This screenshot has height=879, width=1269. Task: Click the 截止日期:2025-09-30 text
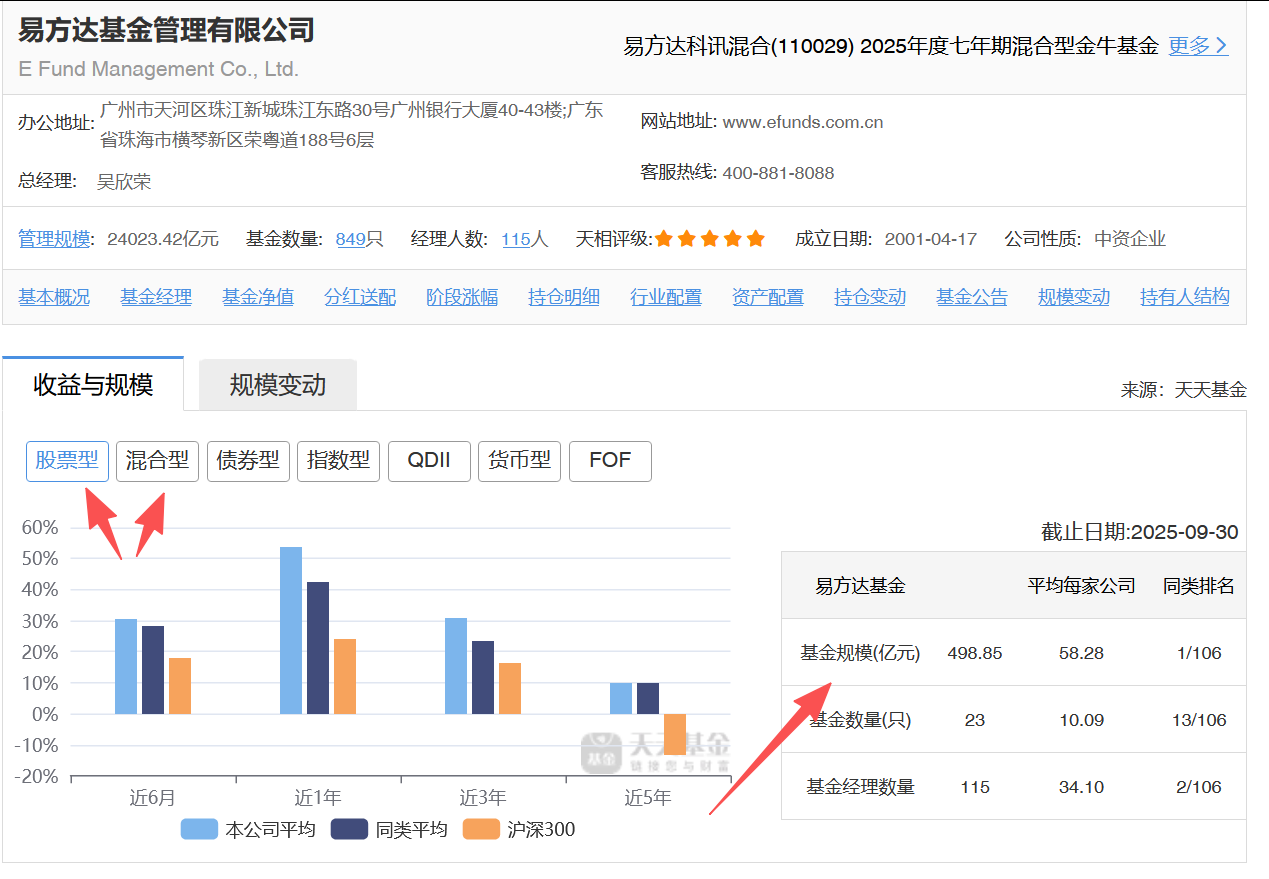[x=1139, y=532]
